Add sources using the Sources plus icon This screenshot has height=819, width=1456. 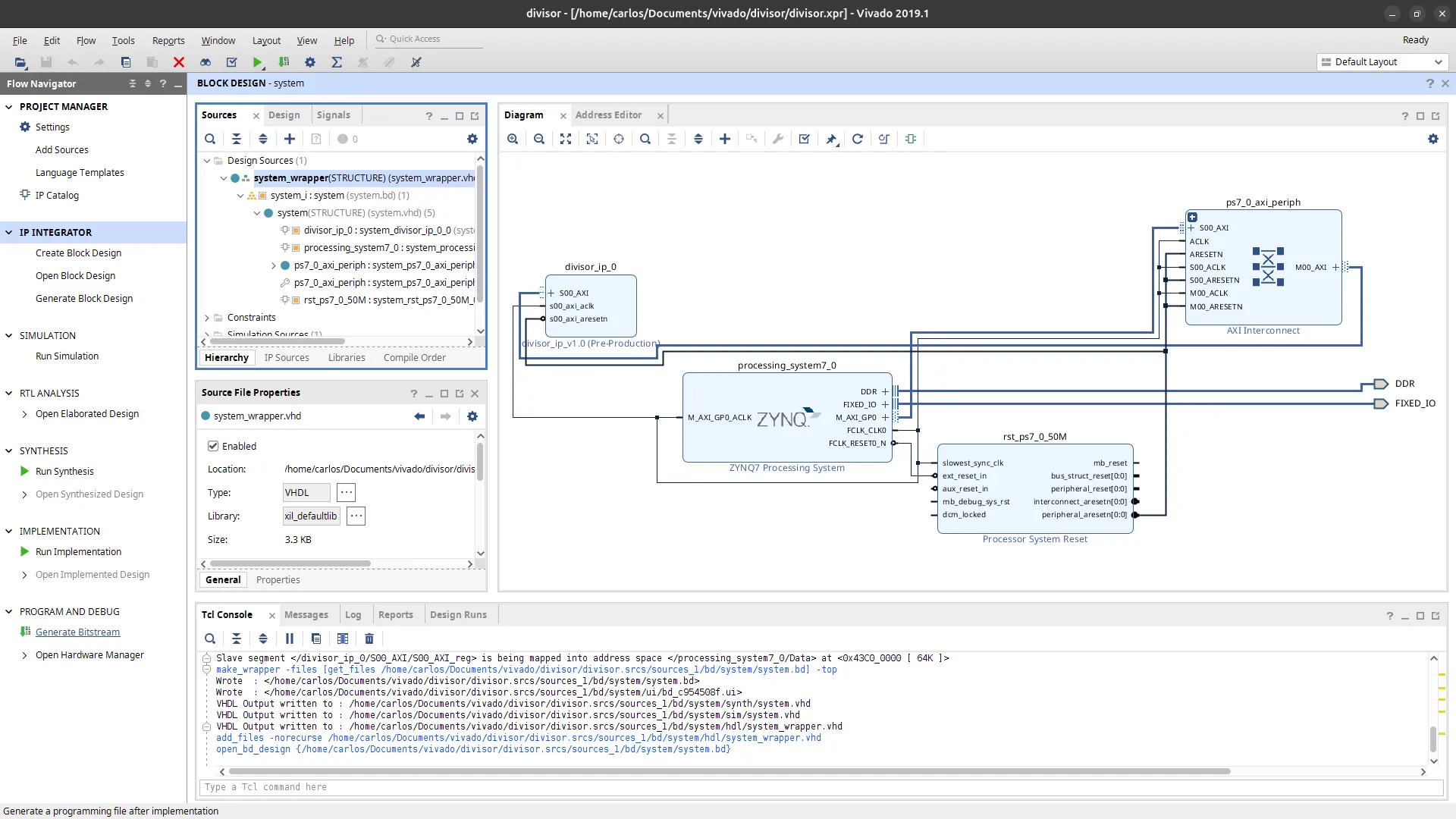pyautogui.click(x=290, y=139)
